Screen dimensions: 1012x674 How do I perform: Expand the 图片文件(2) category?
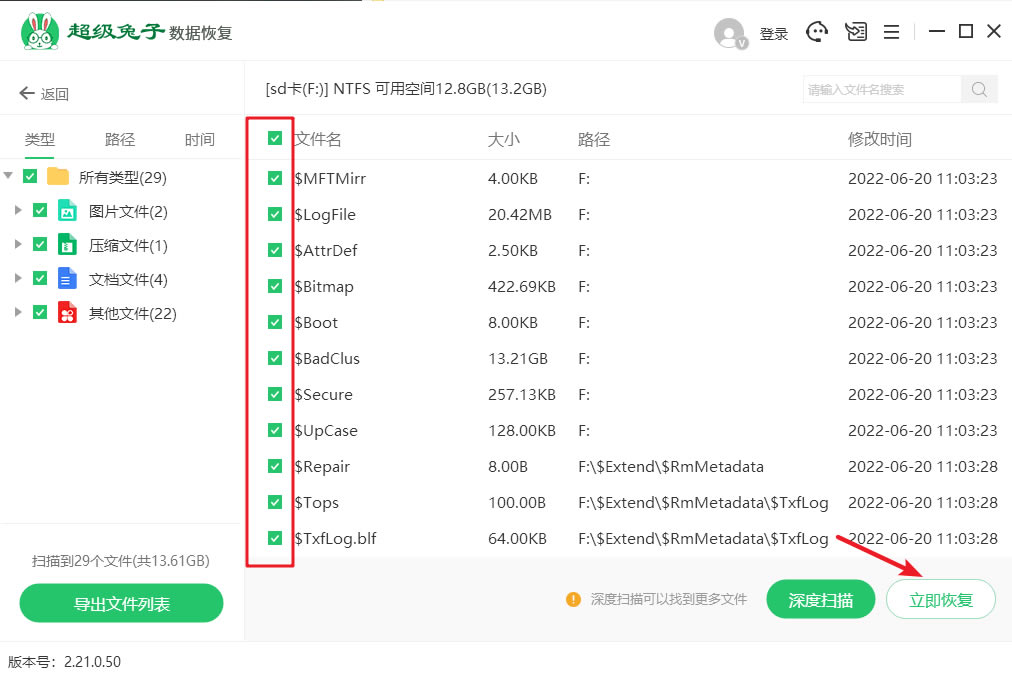[18, 210]
